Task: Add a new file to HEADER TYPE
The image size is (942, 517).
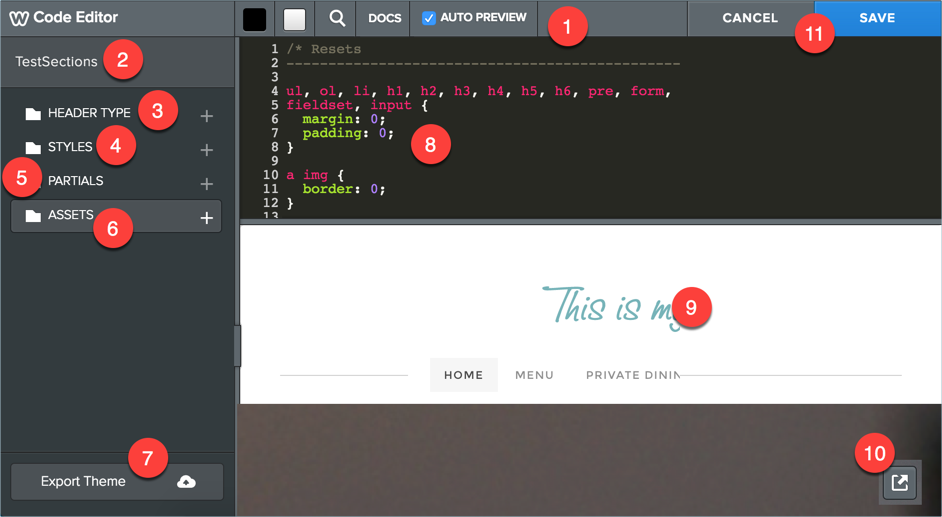Action: click(207, 115)
